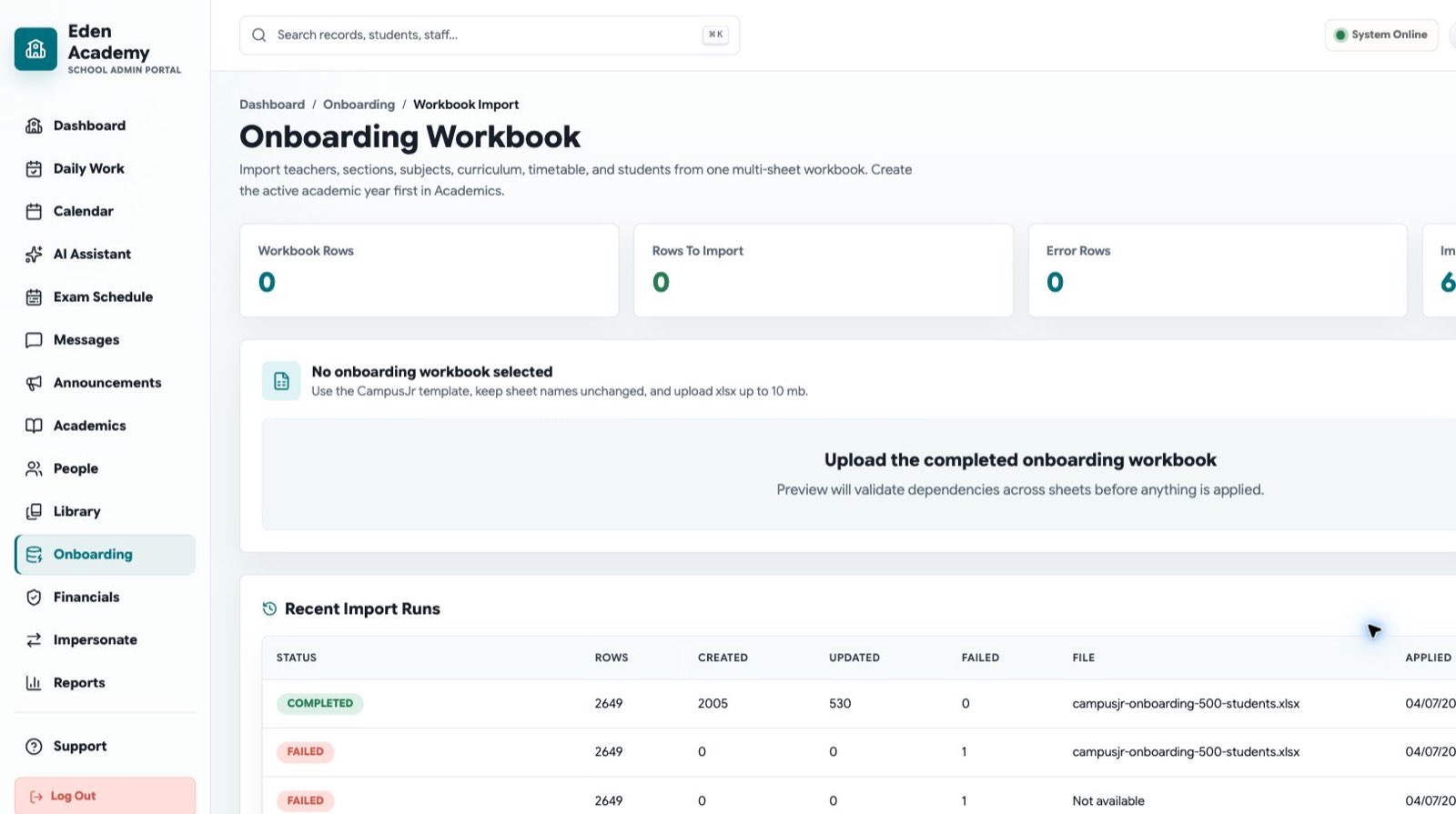Click the workbook file icon
The image size is (1456, 814).
click(281, 381)
